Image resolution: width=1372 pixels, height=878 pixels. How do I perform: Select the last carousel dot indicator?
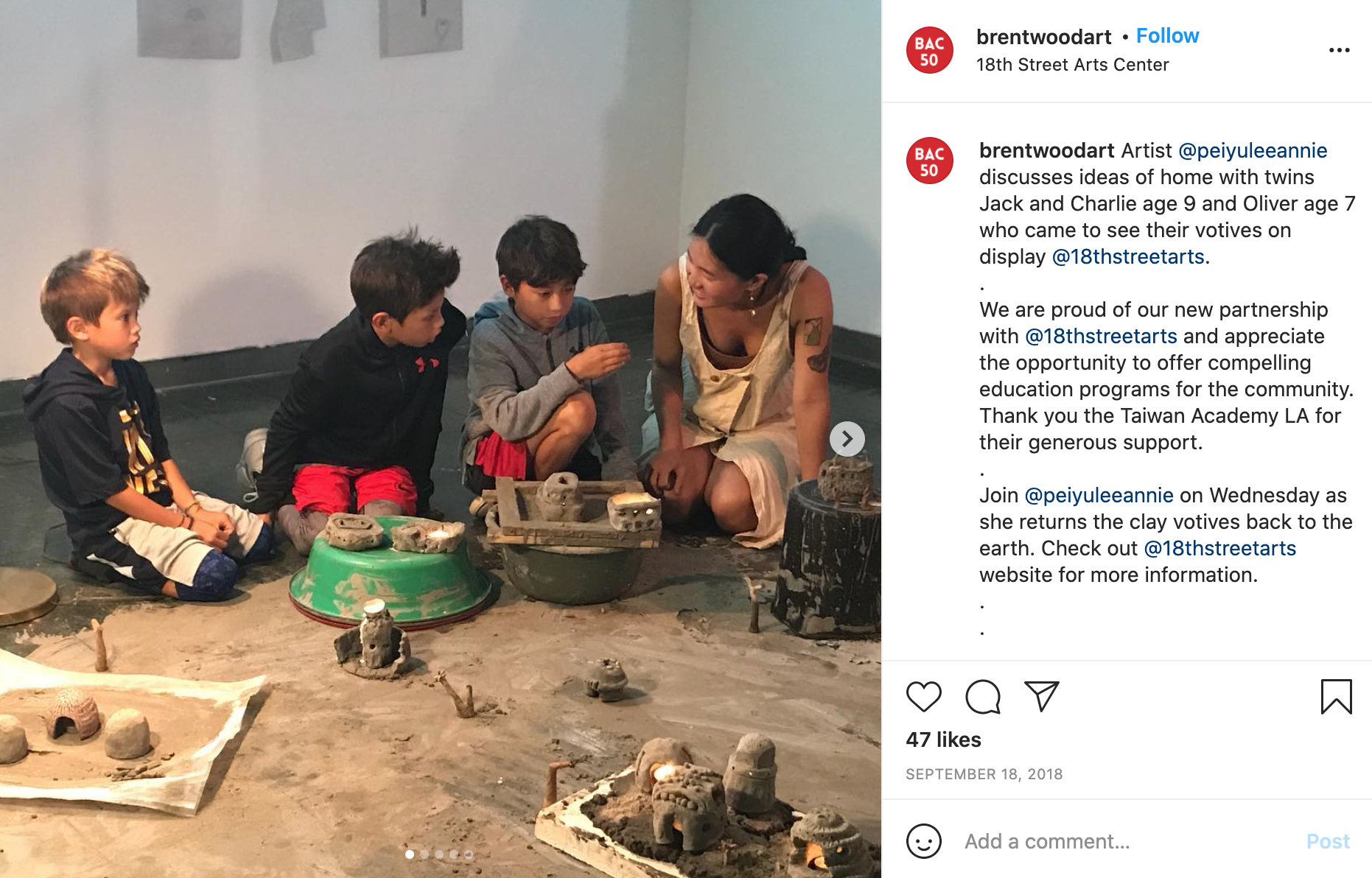click(x=469, y=854)
